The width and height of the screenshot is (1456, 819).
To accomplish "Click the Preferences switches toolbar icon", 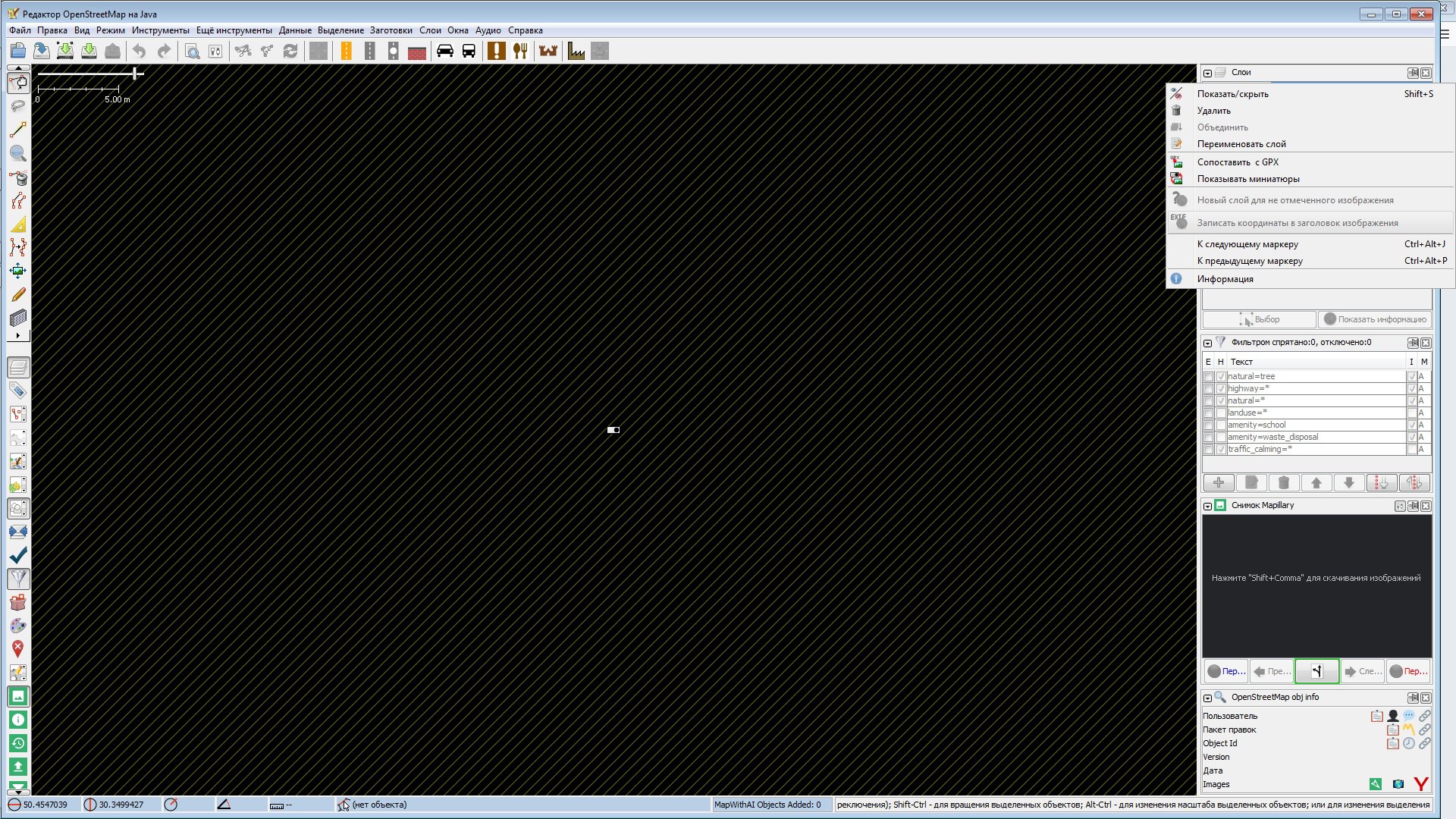I will coord(216,52).
